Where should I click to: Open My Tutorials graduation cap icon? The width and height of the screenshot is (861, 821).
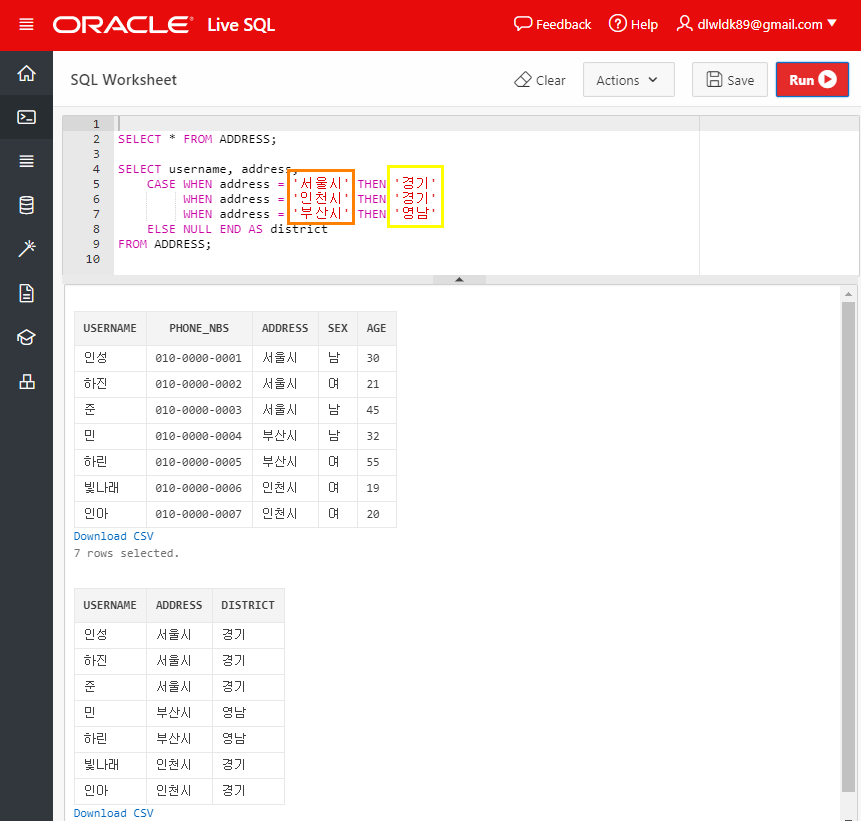tap(26, 337)
